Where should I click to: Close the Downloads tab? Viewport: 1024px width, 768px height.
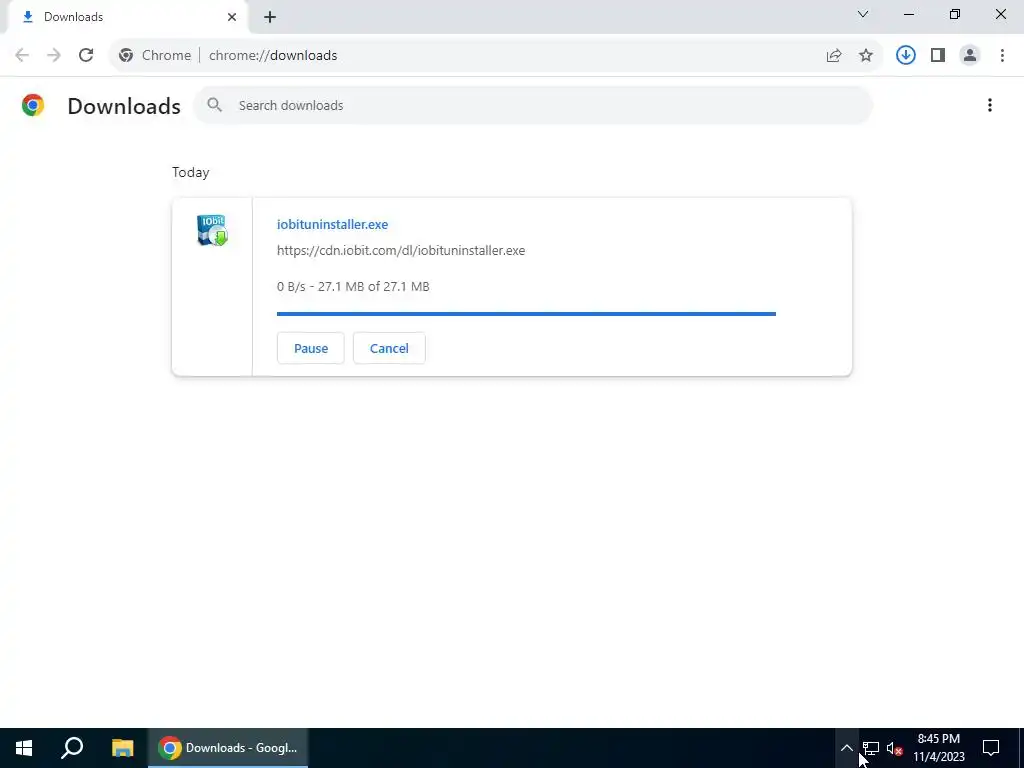coord(232,17)
